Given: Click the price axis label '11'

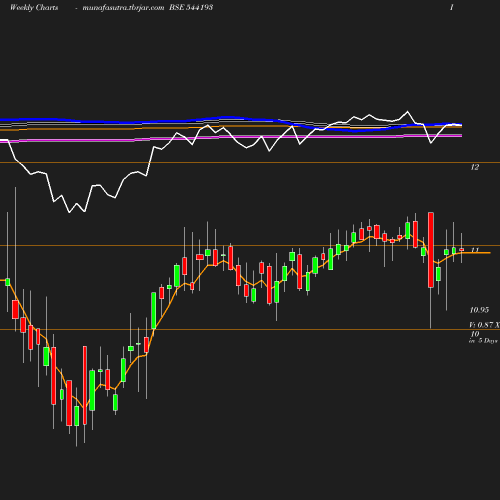Looking at the screenshot, I should coord(475,250).
